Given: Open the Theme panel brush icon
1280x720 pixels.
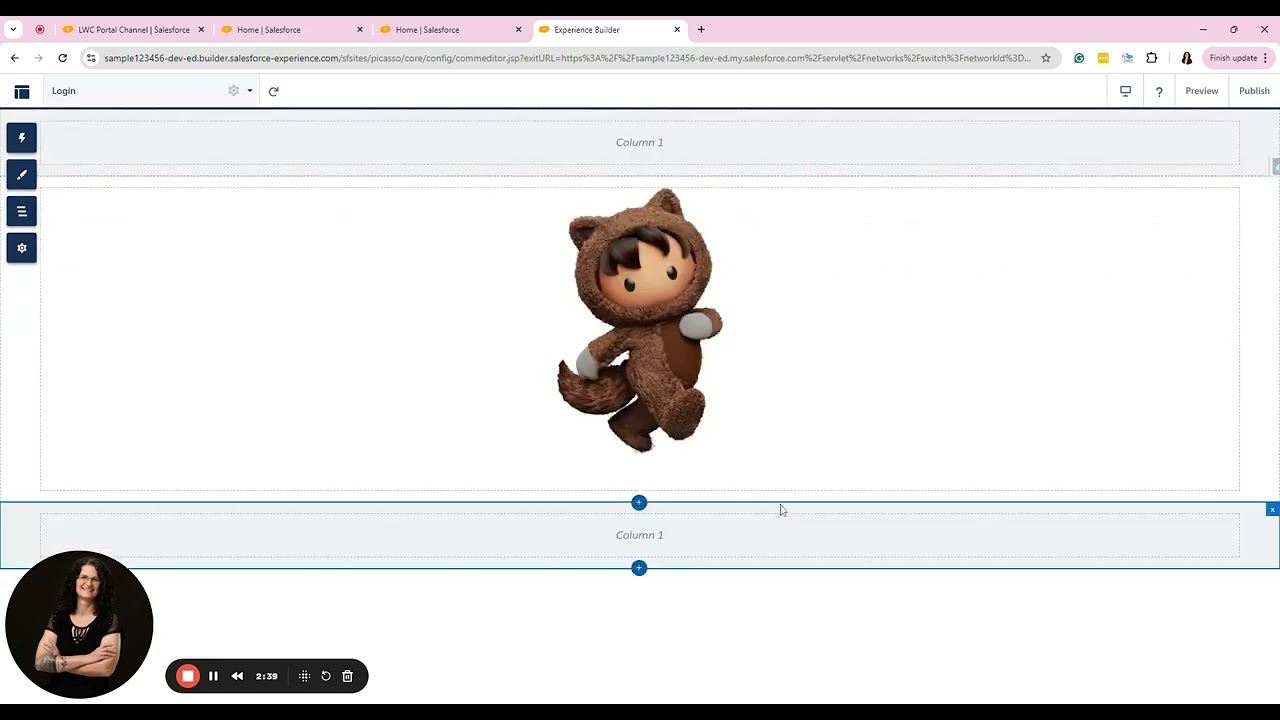Looking at the screenshot, I should (22, 175).
